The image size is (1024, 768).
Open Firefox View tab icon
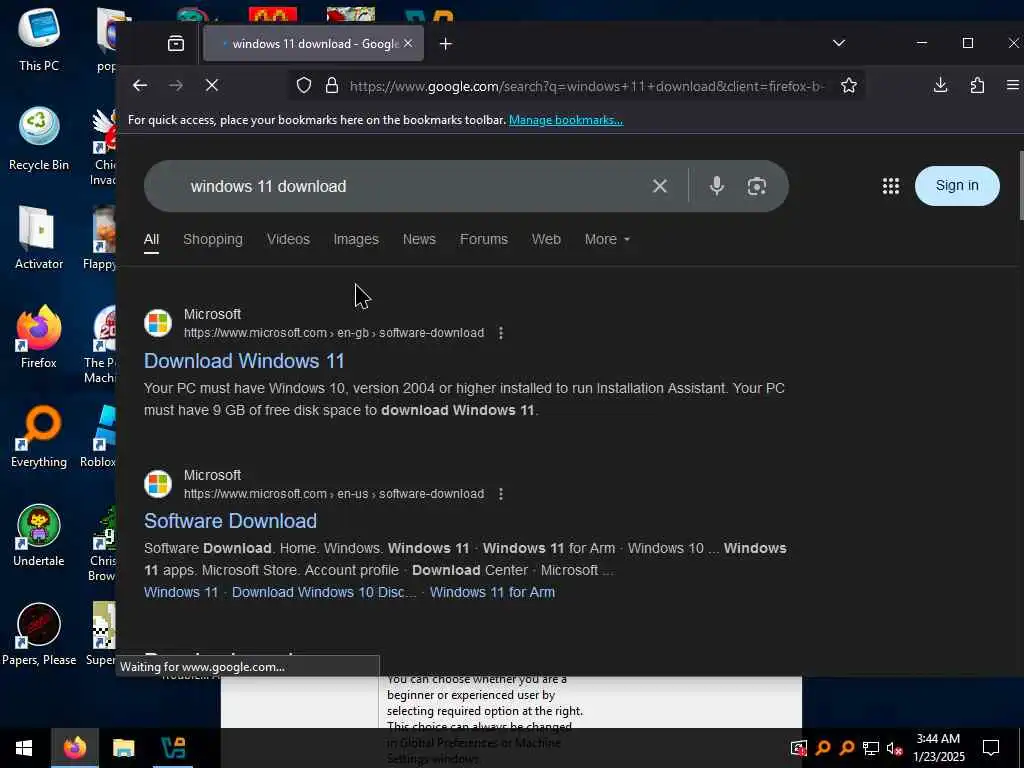176,44
